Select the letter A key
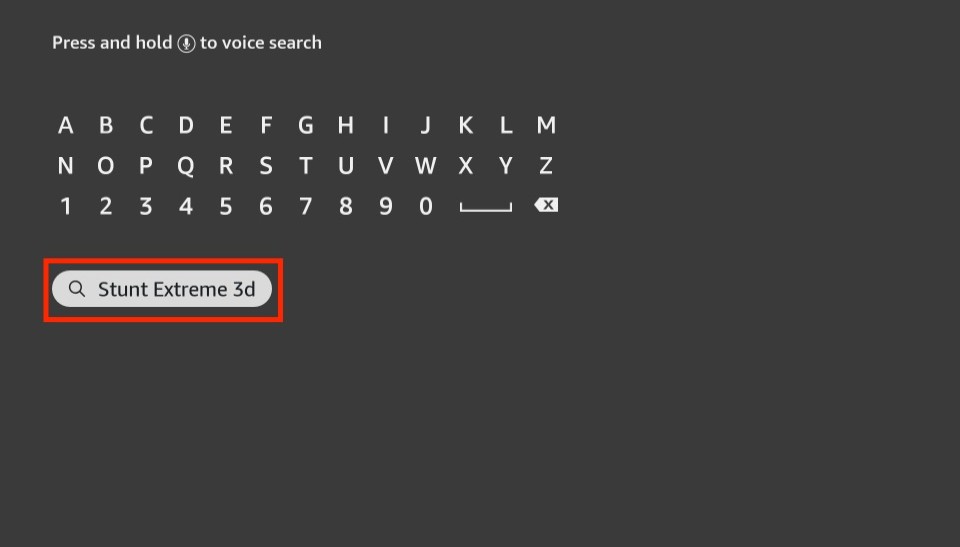 (66, 126)
